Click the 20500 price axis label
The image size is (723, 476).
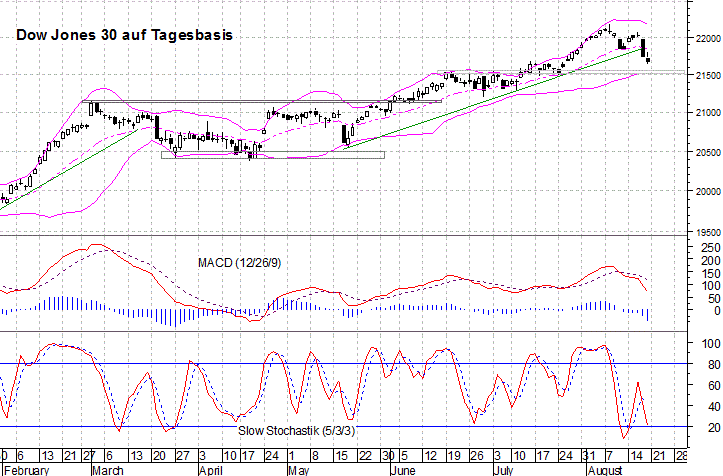tap(708, 152)
